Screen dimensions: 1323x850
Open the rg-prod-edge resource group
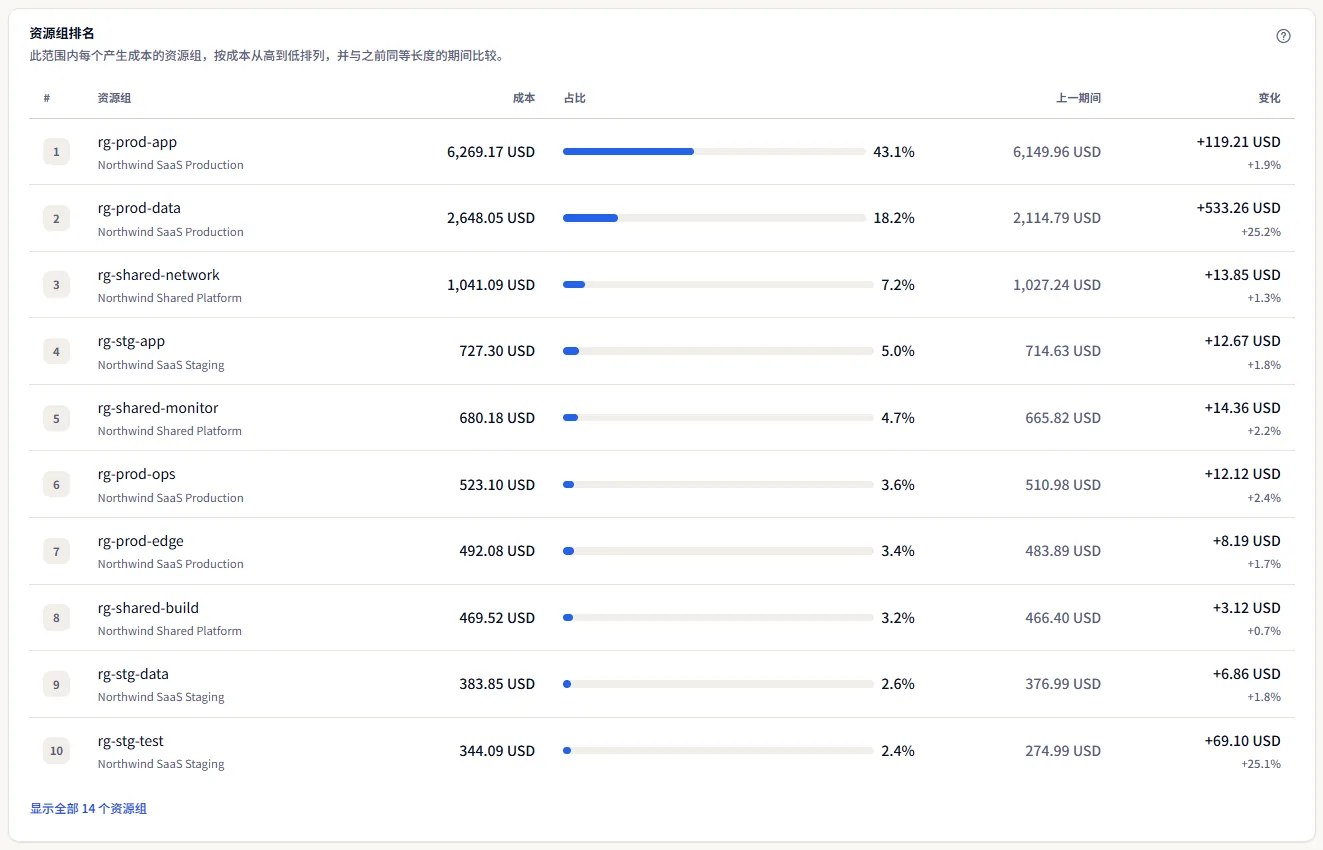coord(141,541)
